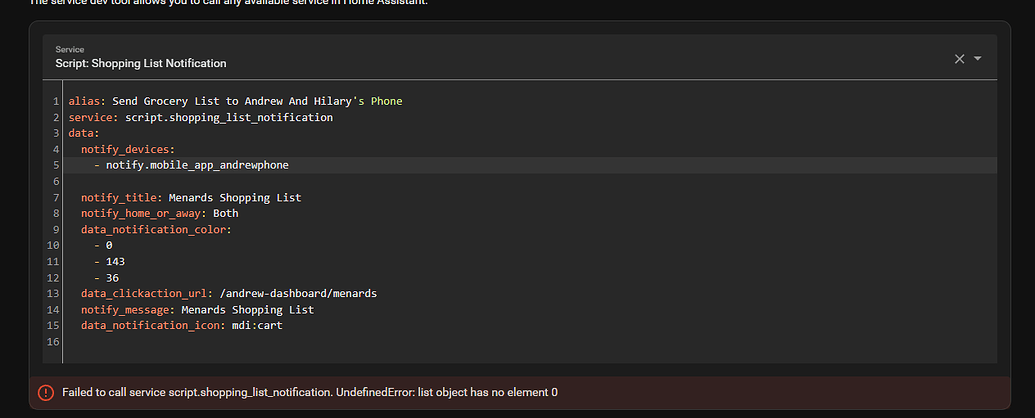
Task: Select the color value 143
Action: point(116,261)
